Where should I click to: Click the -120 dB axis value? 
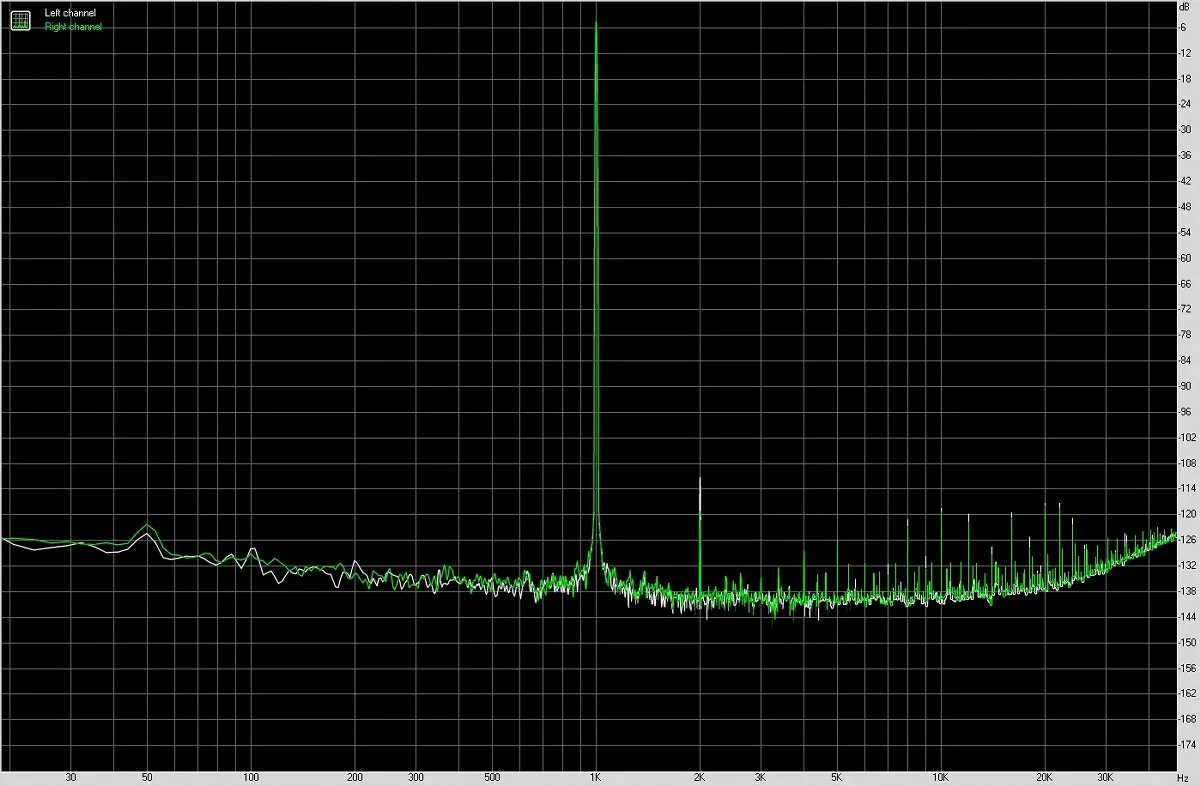pyautogui.click(x=1185, y=514)
